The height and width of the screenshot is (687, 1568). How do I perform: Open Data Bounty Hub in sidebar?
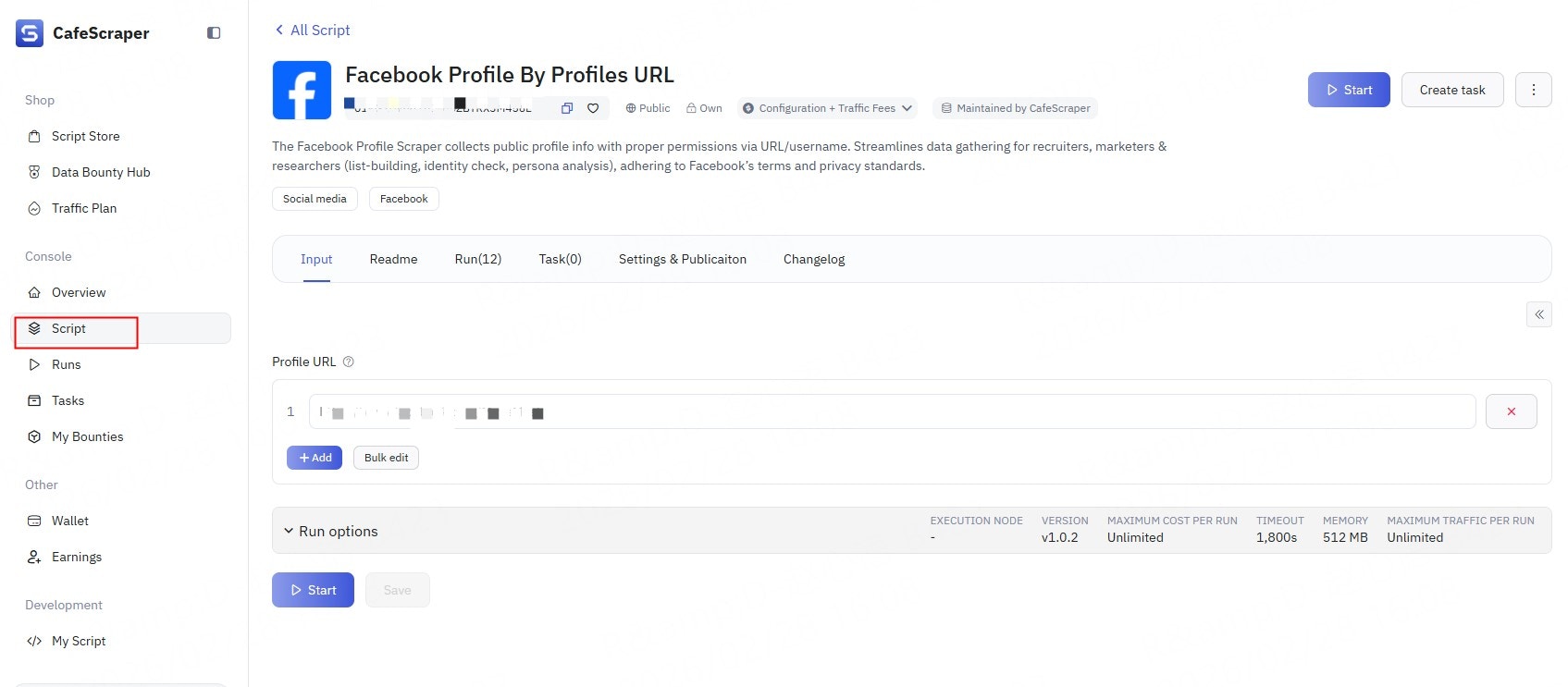point(122,172)
